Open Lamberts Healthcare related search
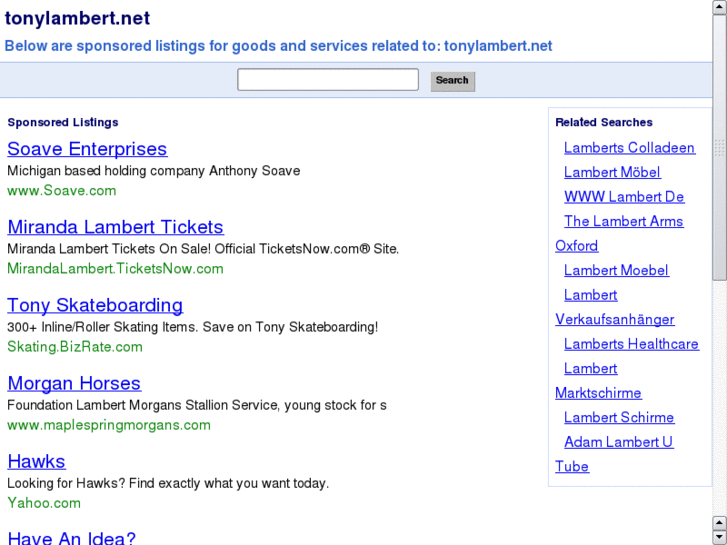The width and height of the screenshot is (727, 545). (x=631, y=344)
